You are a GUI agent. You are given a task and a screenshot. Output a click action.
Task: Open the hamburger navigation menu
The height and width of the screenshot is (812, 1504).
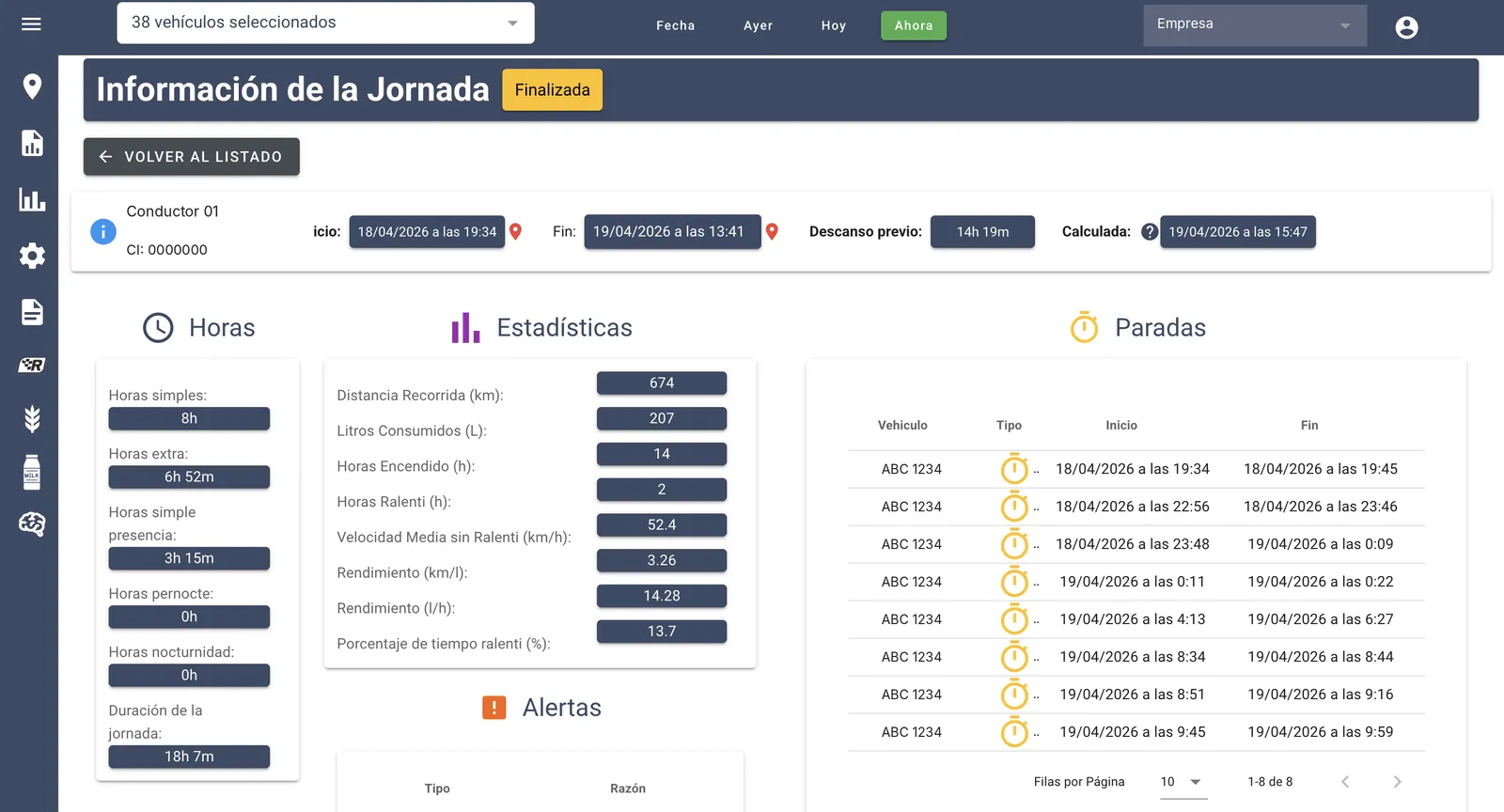coord(31,23)
